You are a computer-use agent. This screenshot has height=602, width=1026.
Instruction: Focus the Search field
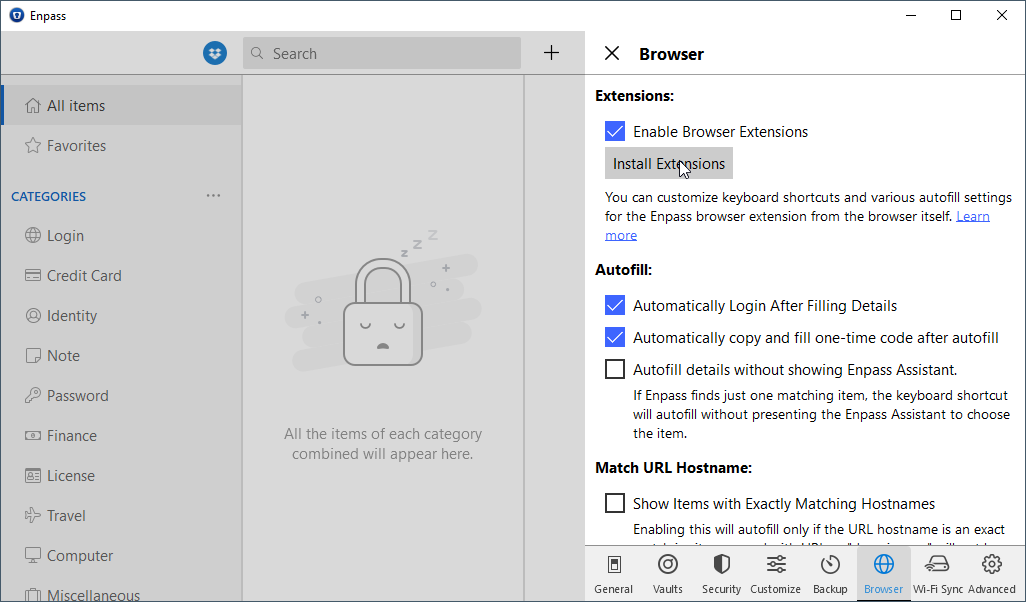pyautogui.click(x=381, y=53)
